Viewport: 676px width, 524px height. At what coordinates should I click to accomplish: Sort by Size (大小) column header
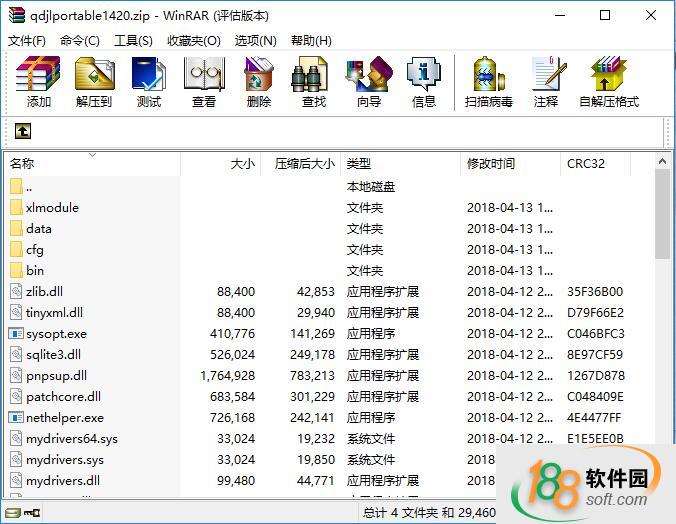coord(242,164)
